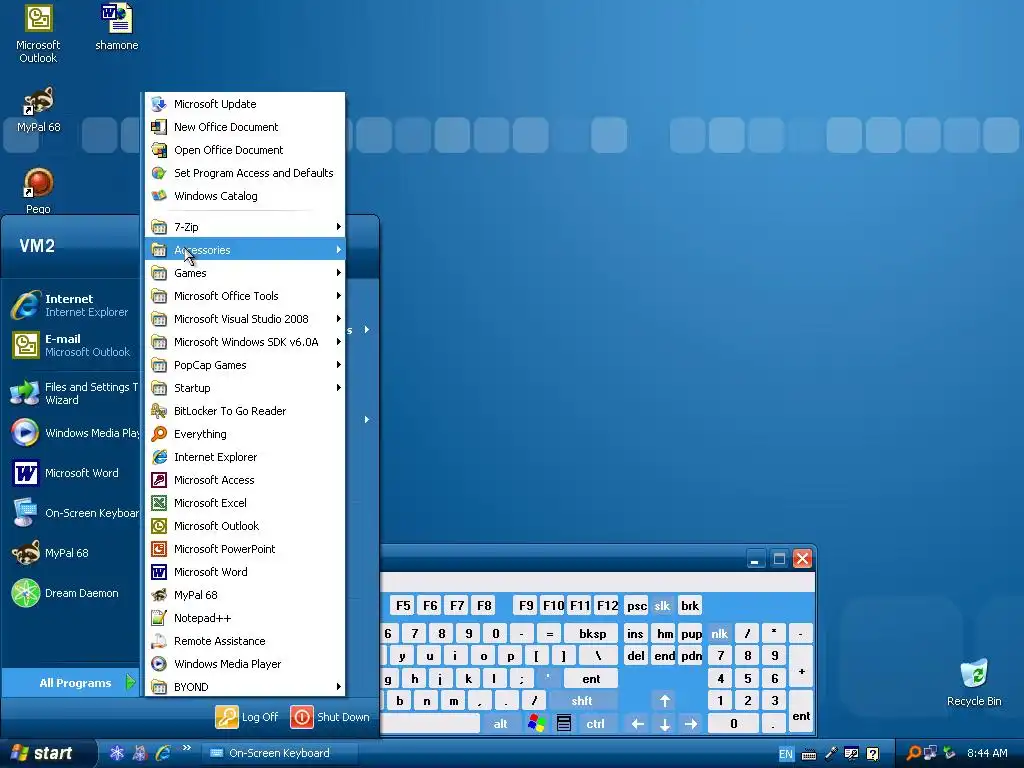
Task: Open On-Screen Keyboard in start panel
Action: 72,513
